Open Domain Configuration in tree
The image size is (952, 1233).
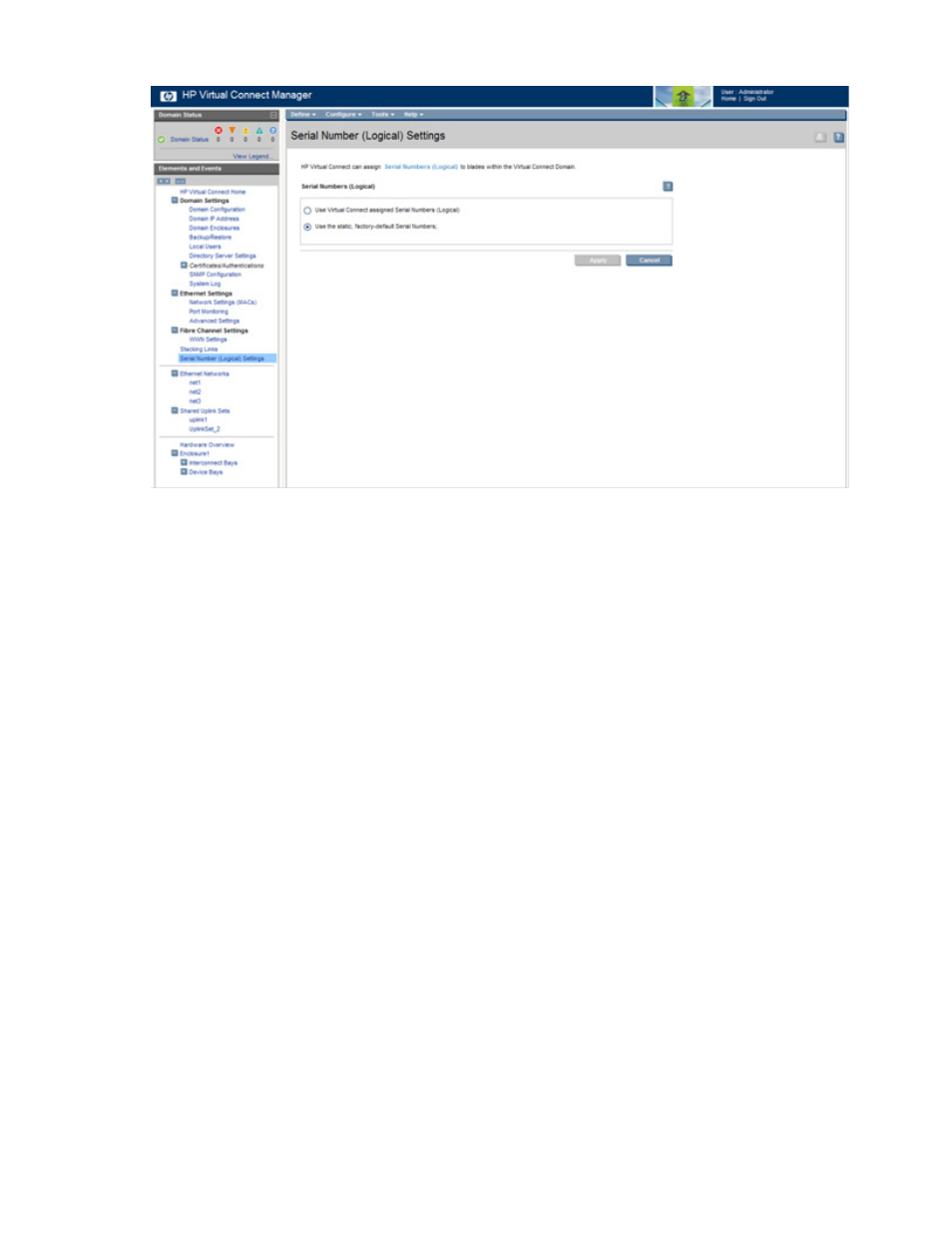pyautogui.click(x=217, y=210)
